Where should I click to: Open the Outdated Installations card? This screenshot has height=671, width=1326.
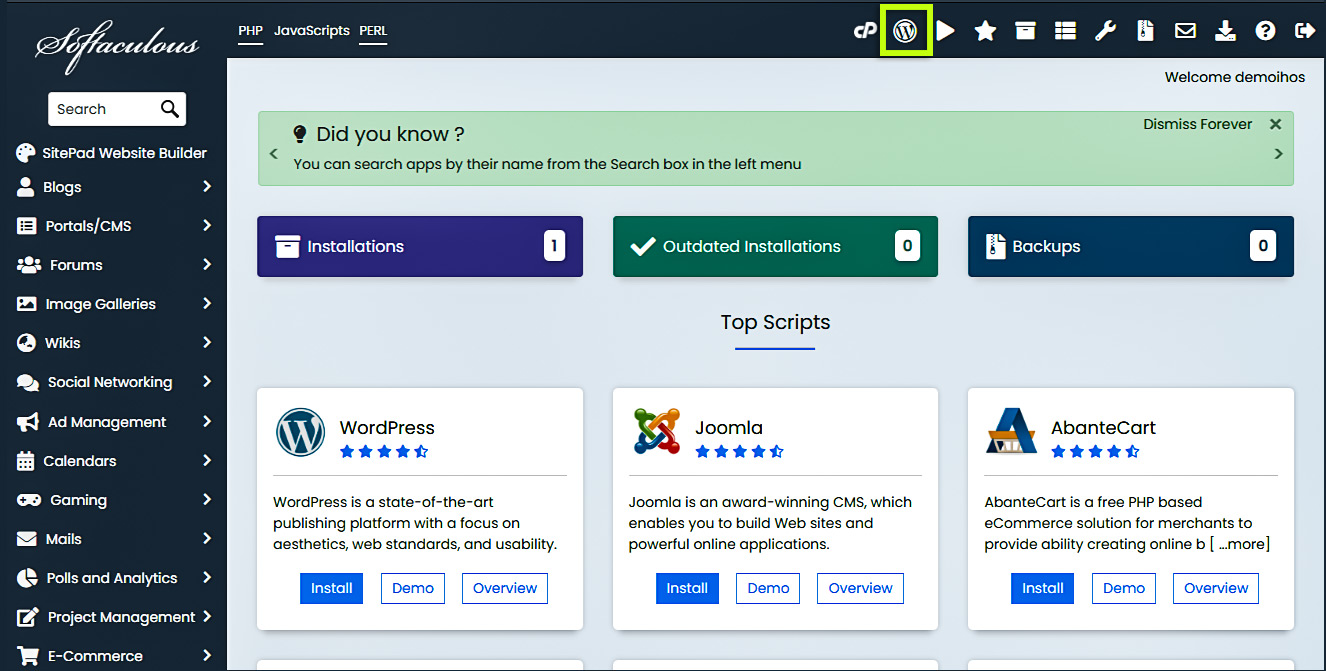[775, 246]
